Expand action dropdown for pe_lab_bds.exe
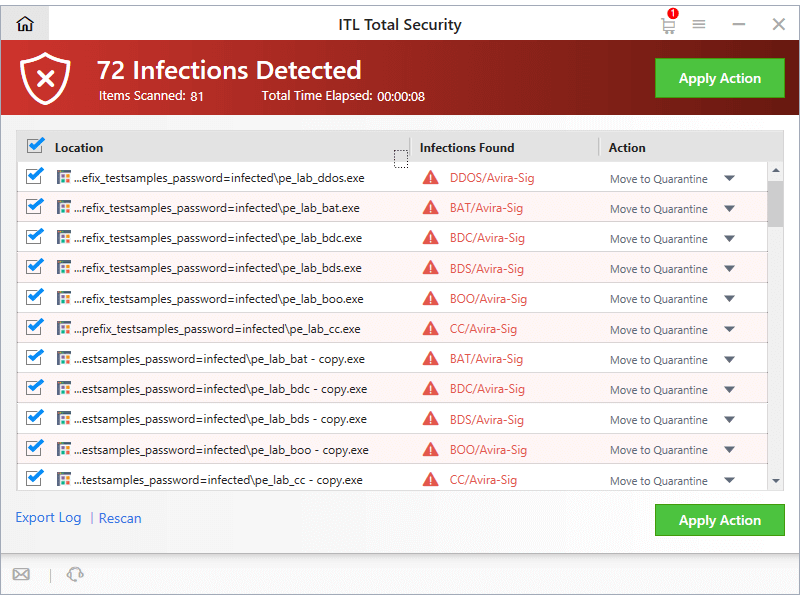 (730, 268)
